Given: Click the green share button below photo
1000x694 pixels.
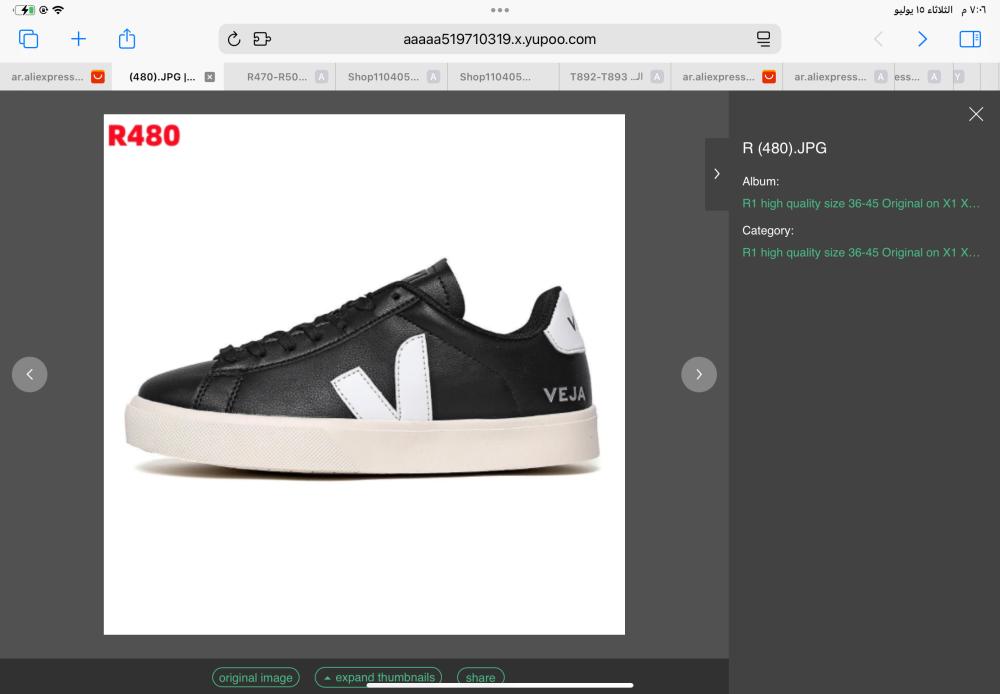Looking at the screenshot, I should [x=481, y=677].
